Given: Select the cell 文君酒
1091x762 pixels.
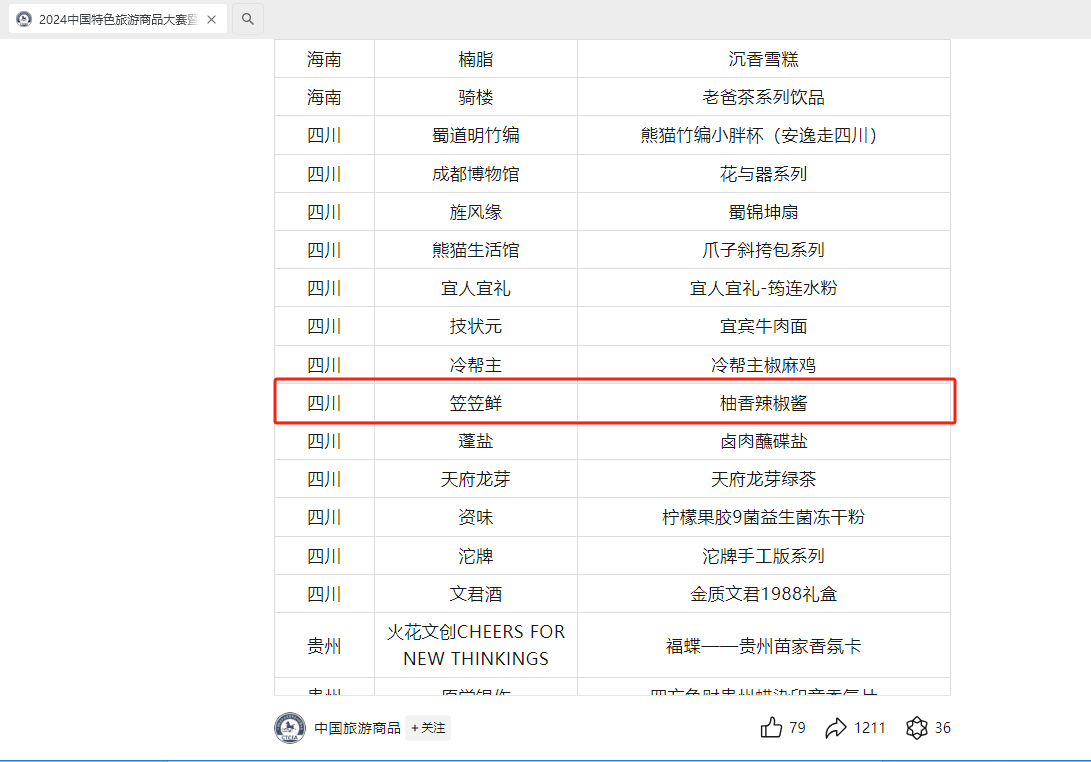Looking at the screenshot, I should point(476,594).
